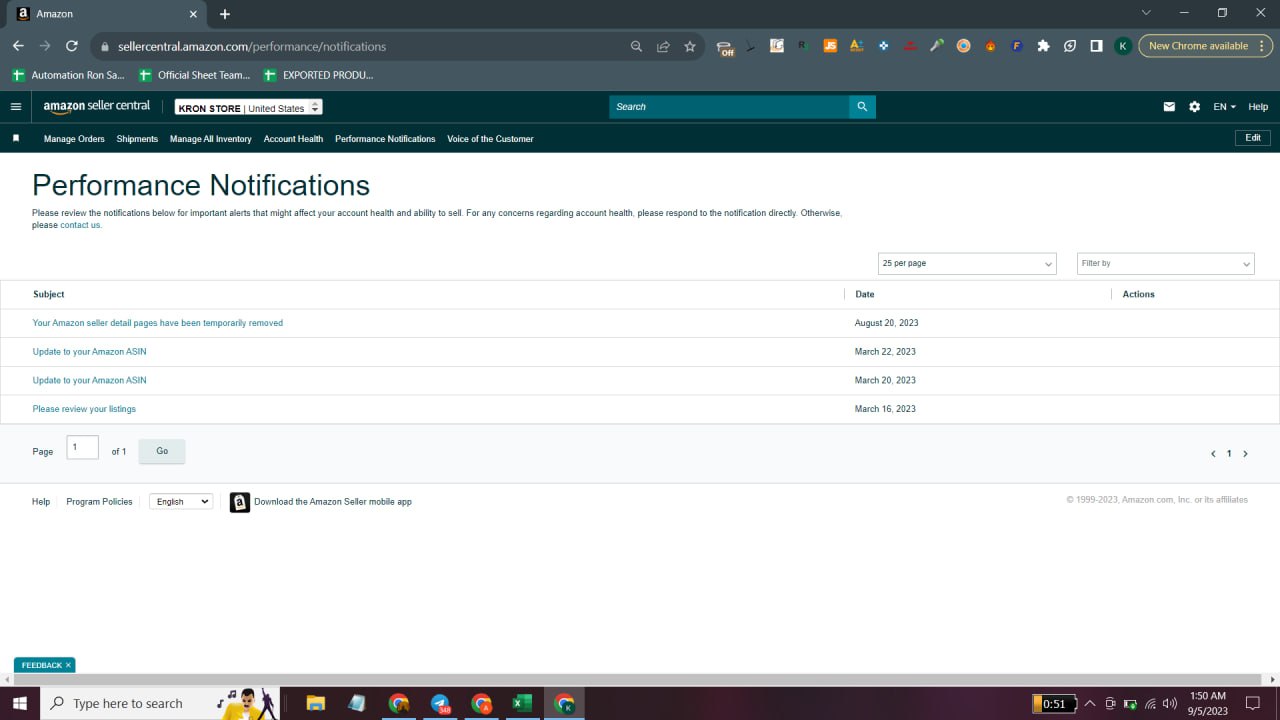The height and width of the screenshot is (720, 1280).
Task: Click Download the Amazon Seller mobile app link
Action: click(x=333, y=502)
